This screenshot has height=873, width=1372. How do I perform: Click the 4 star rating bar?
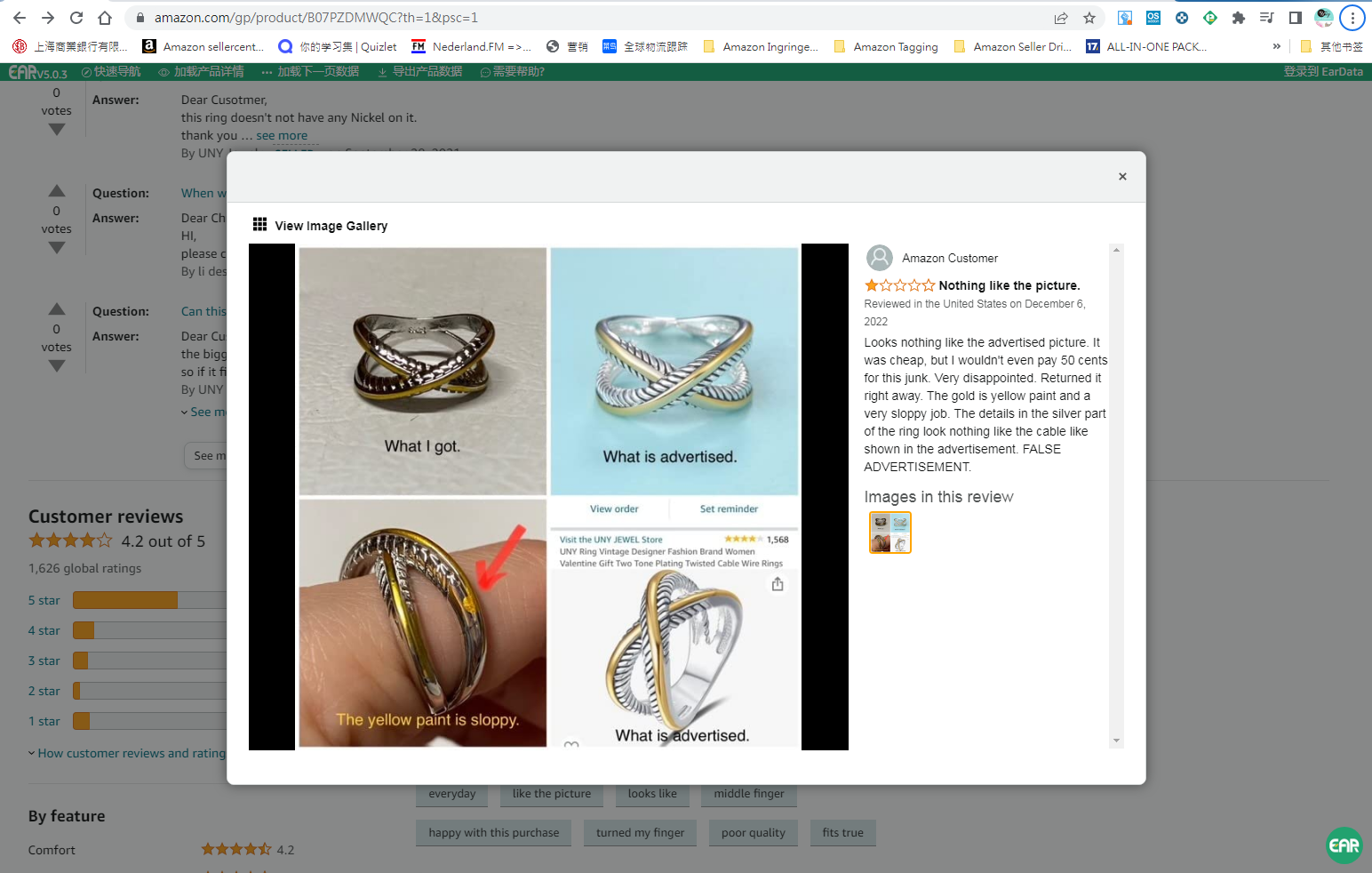pyautogui.click(x=149, y=630)
